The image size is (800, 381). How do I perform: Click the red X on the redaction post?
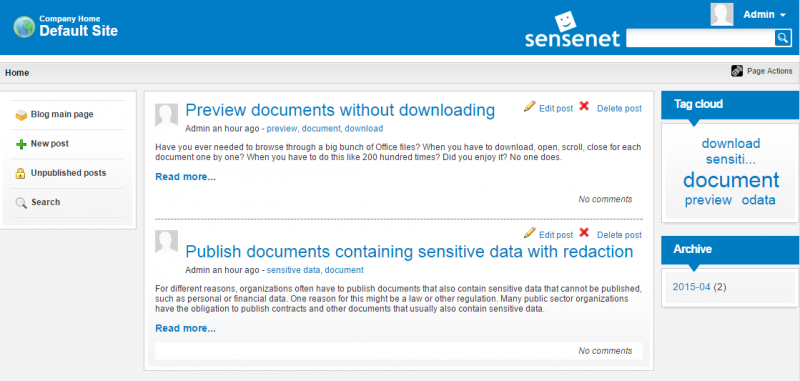(x=584, y=233)
